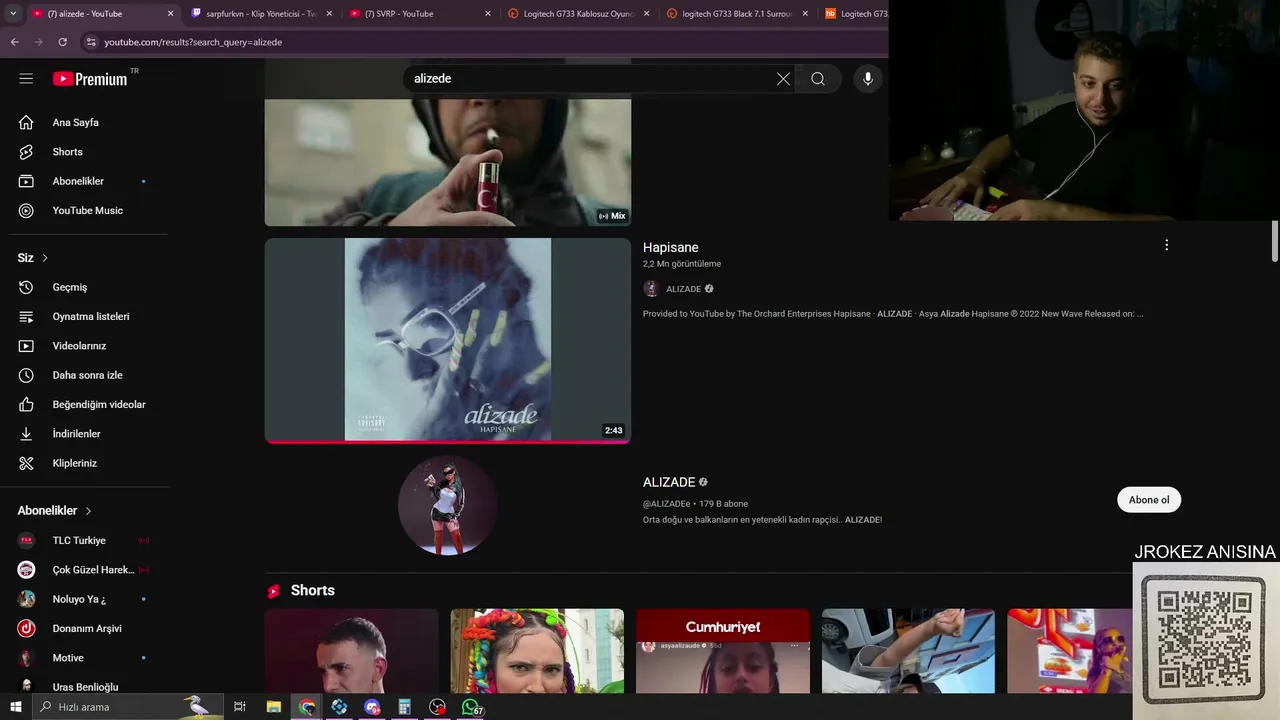
Task: Click the browser address bar URL
Action: [x=193, y=42]
